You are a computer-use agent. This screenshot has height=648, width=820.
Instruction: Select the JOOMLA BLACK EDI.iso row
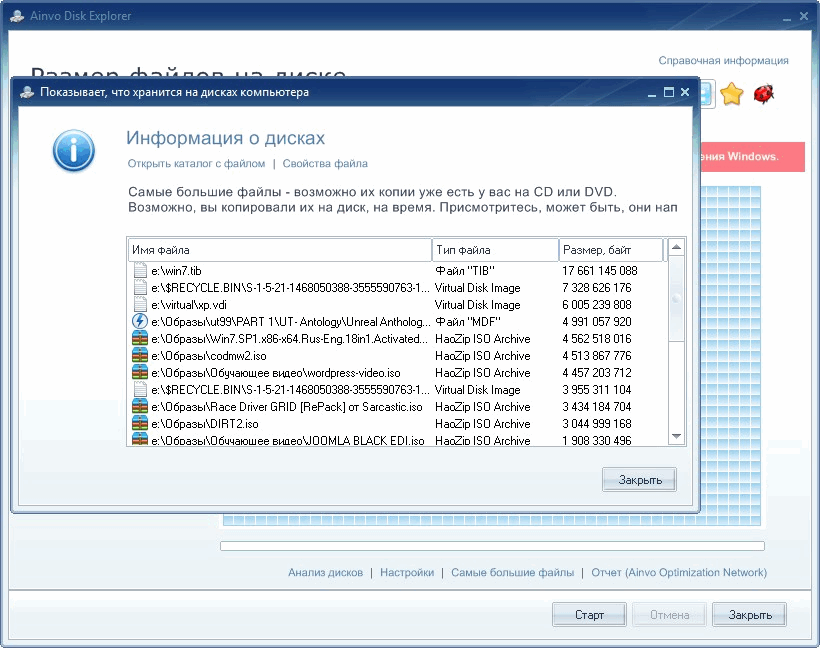397,440
